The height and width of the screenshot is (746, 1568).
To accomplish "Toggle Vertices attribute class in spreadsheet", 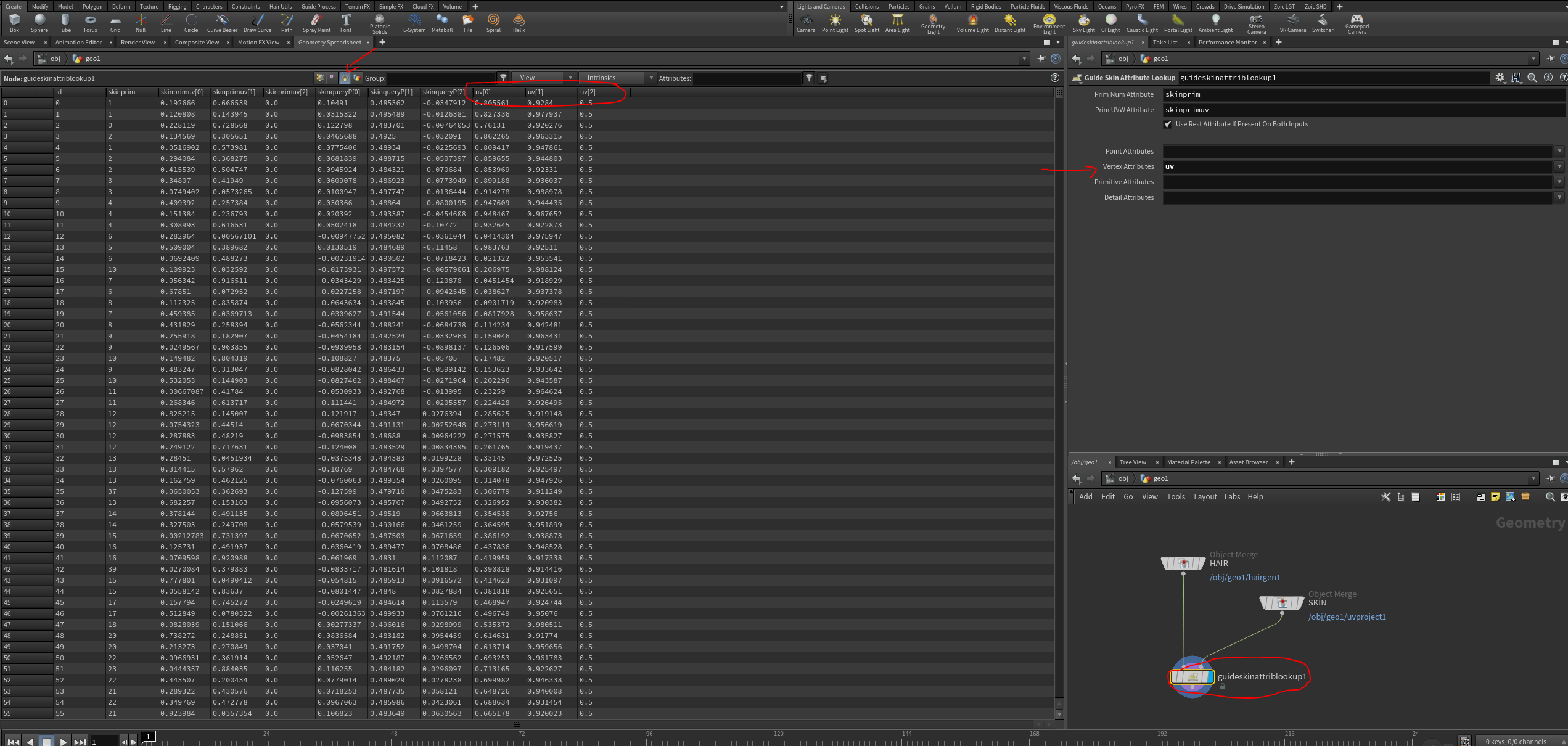I will pyautogui.click(x=332, y=78).
